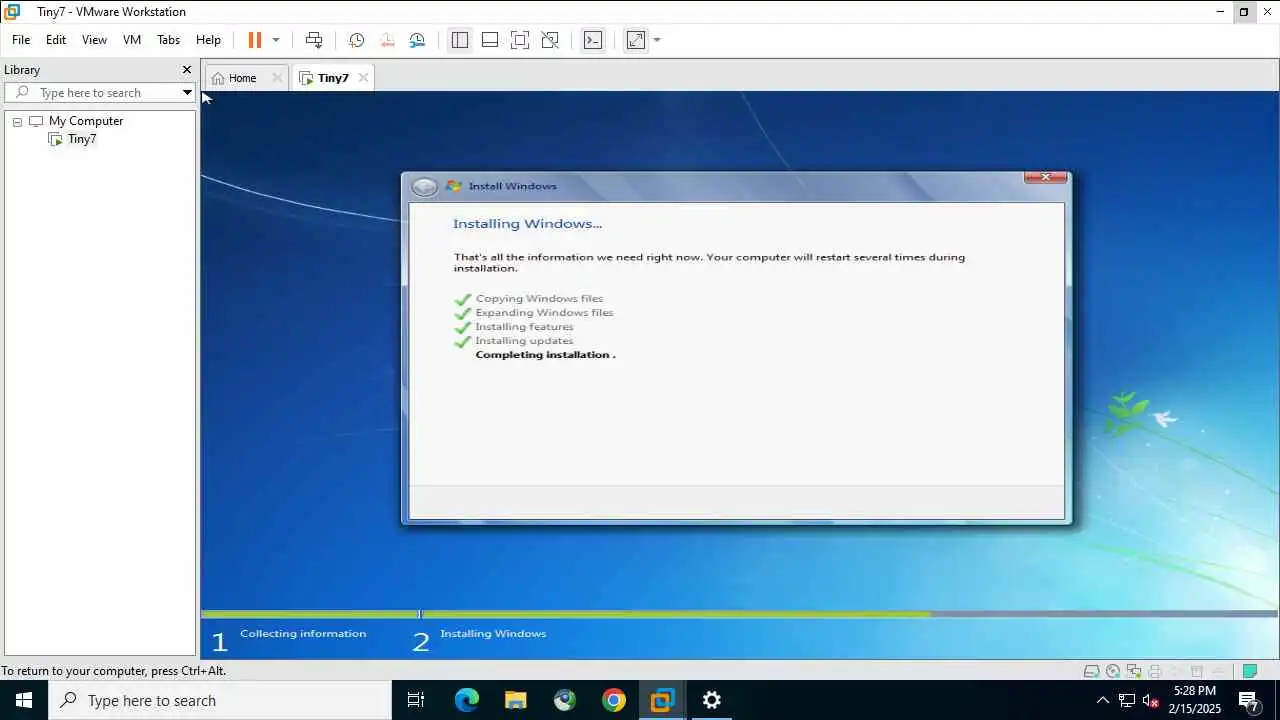Click the display device status icon
The image size is (1280, 720).
(x=1217, y=671)
